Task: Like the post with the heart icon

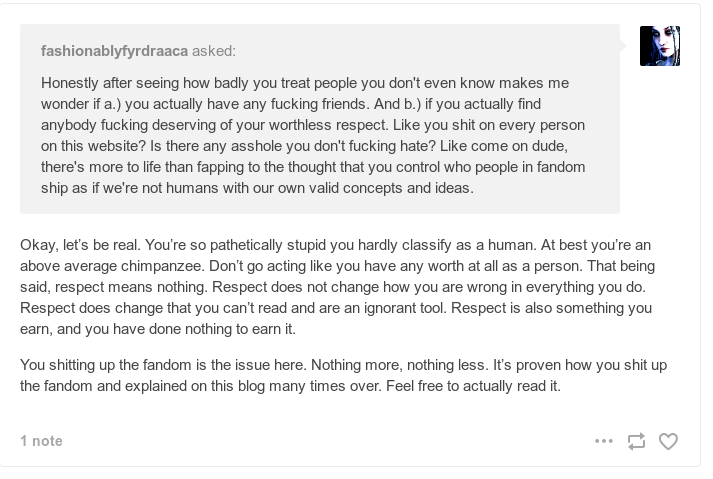Action: point(668,441)
